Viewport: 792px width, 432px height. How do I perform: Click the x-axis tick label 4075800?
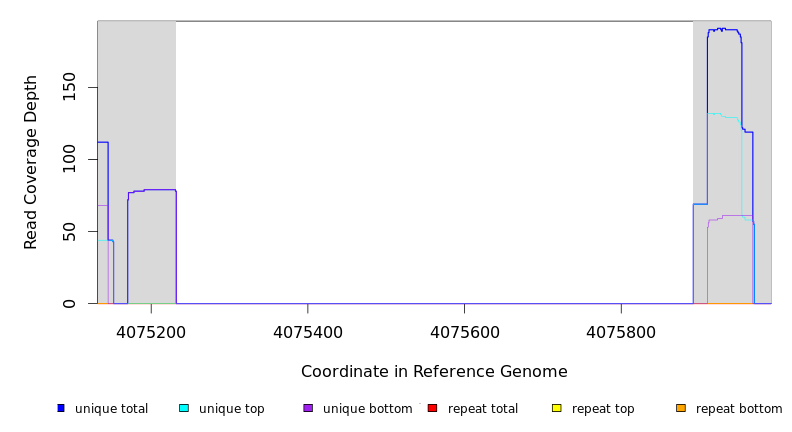[x=621, y=331]
